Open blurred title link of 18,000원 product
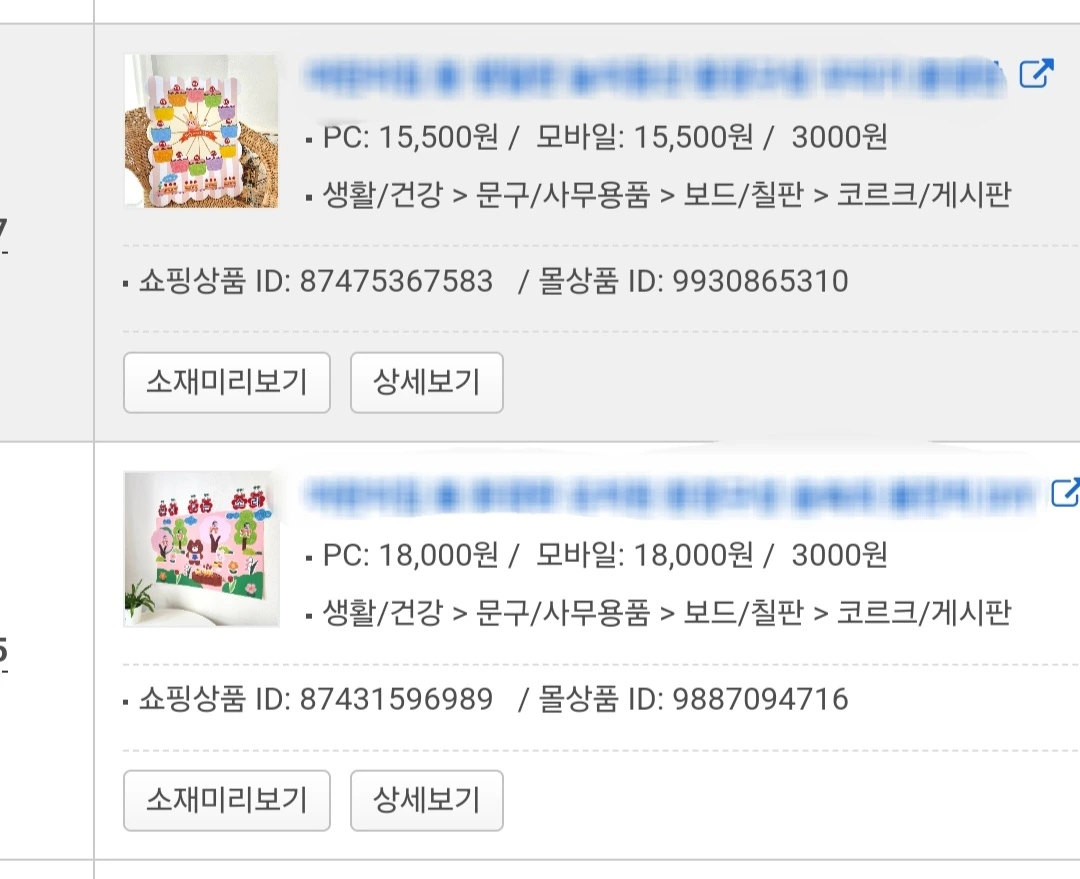Image resolution: width=1080 pixels, height=879 pixels. point(669,494)
